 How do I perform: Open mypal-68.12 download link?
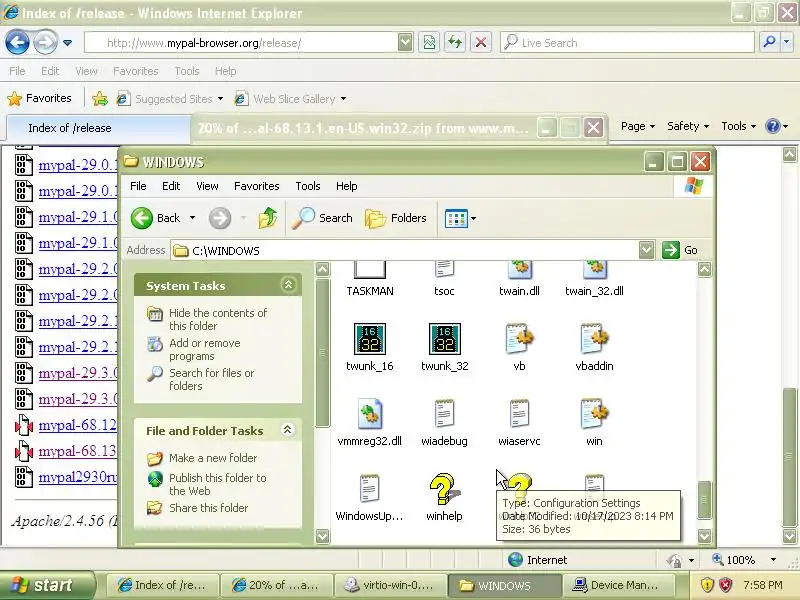(x=78, y=425)
